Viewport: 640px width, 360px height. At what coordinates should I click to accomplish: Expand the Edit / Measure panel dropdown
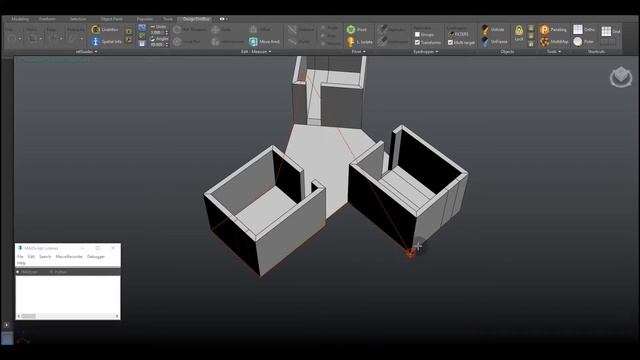coord(270,52)
